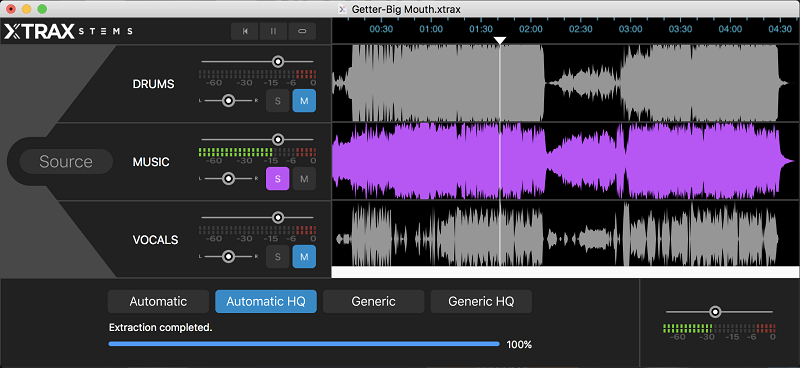Click the MUSIC track label

click(151, 162)
